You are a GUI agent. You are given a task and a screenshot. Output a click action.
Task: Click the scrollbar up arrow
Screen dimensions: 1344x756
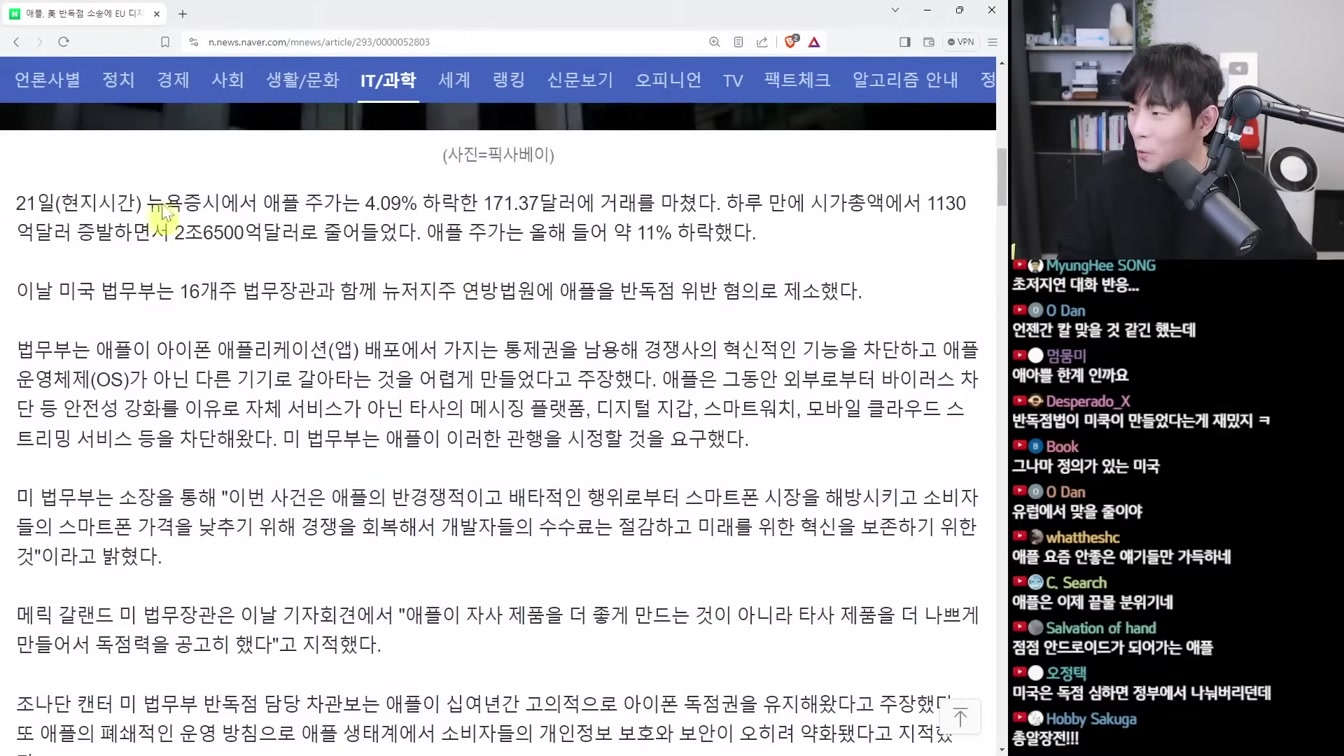point(1002,63)
